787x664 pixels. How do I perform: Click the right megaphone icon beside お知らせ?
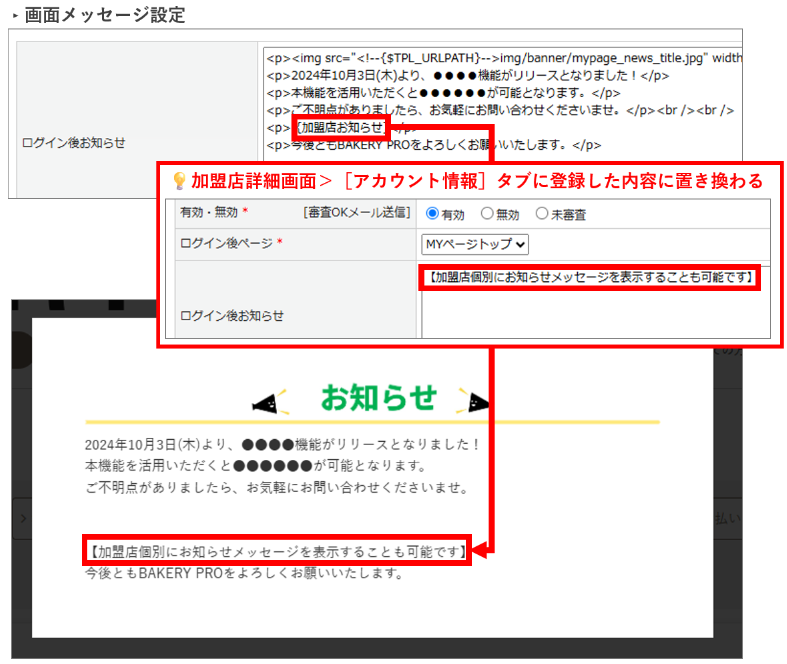[x=473, y=401]
